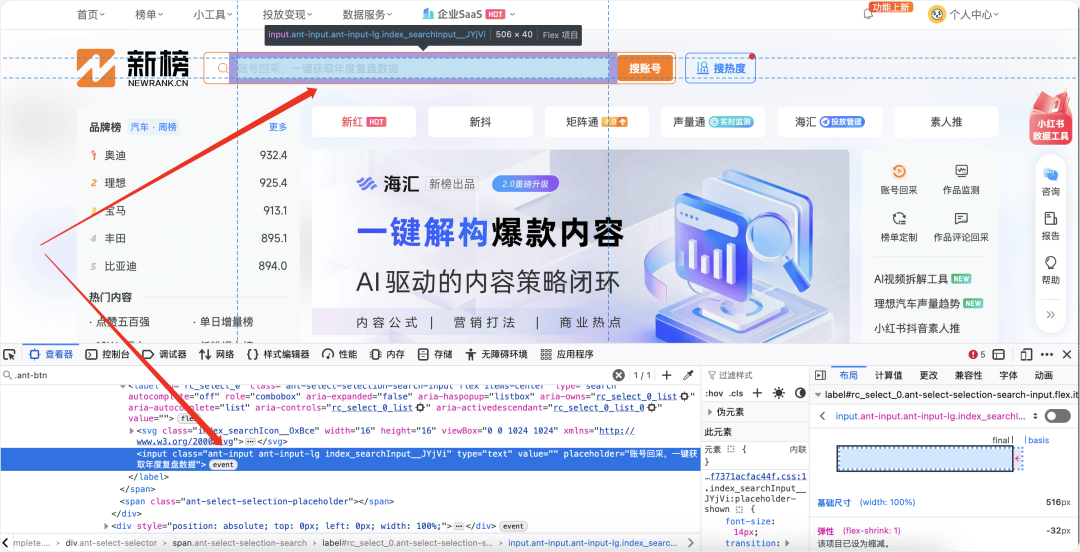Click the 账号回采 search input field
1080x552 pixels.
click(x=423, y=68)
